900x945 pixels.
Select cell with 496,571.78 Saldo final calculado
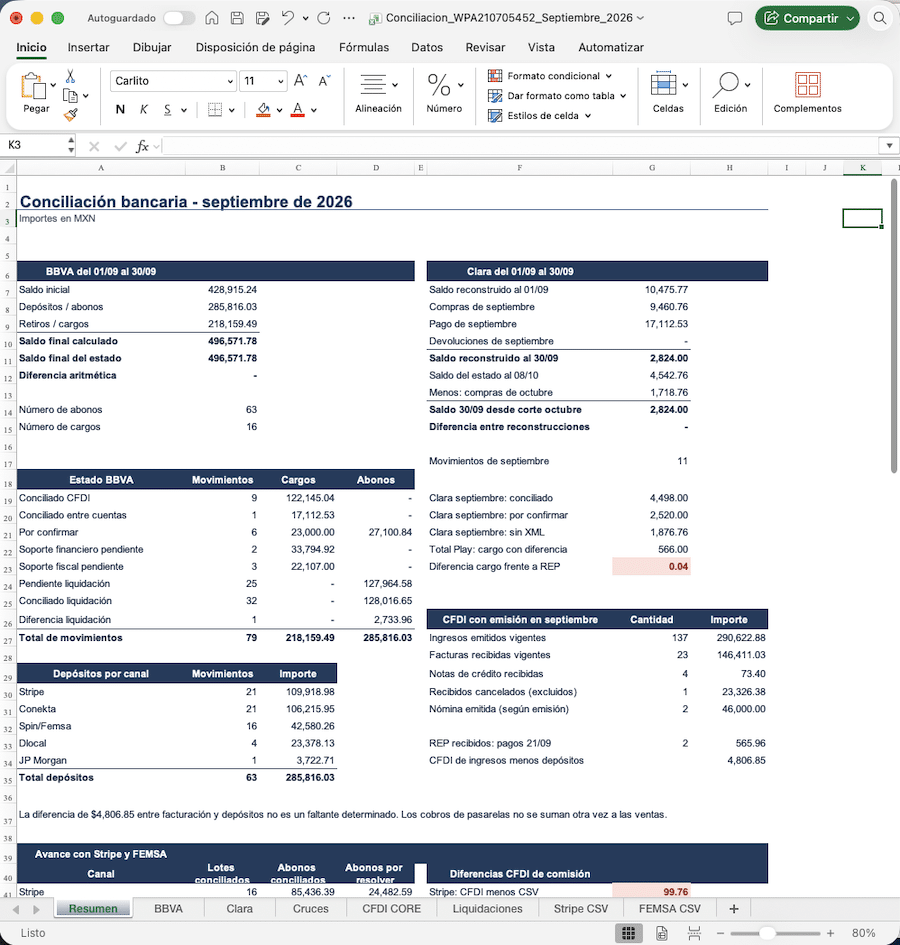pos(222,341)
